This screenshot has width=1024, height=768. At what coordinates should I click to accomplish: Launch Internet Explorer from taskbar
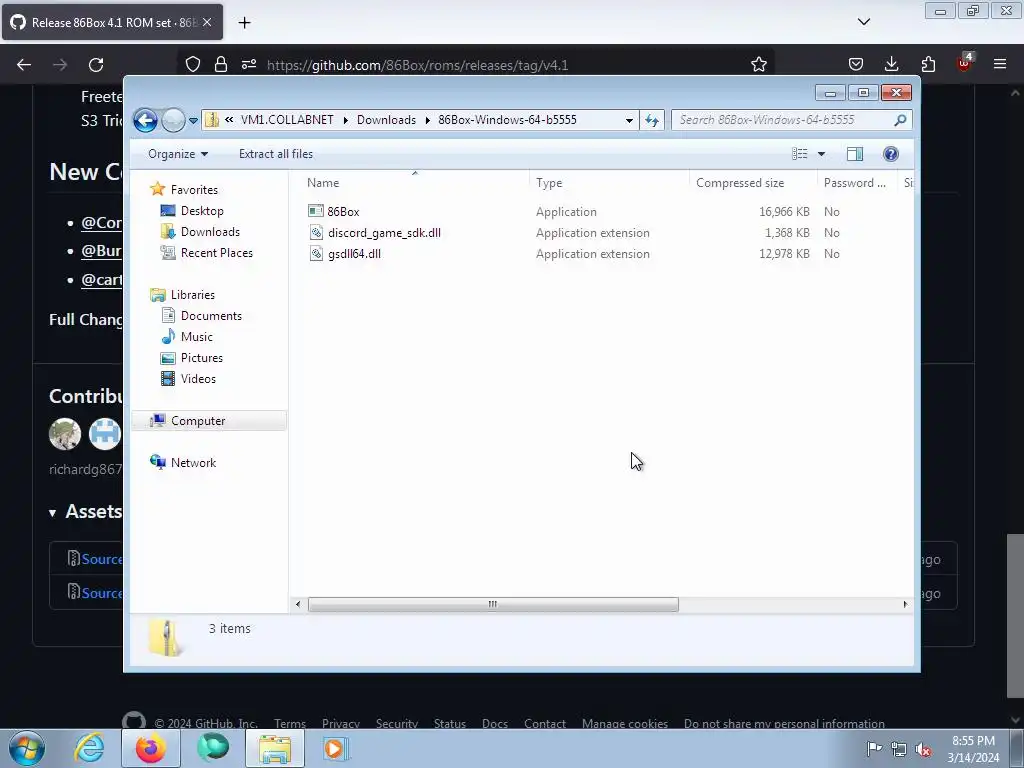pos(89,748)
